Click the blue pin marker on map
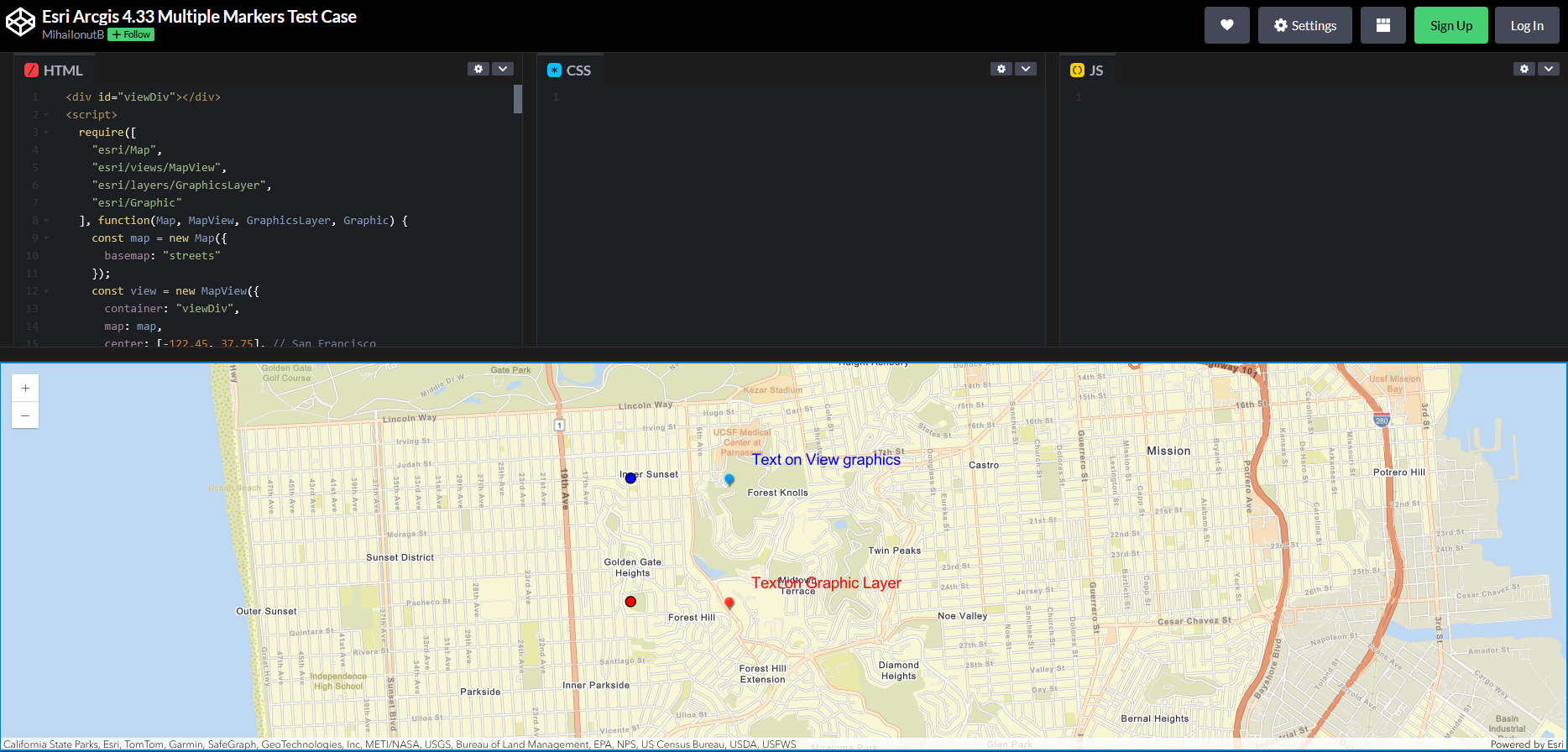Screen dimensions: 1568x752 pyautogui.click(x=729, y=479)
